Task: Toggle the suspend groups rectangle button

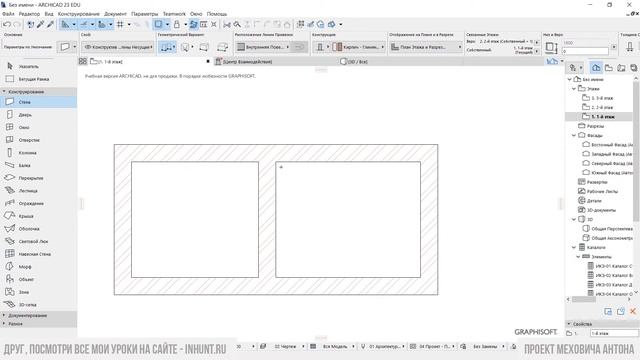Action: click(x=158, y=24)
